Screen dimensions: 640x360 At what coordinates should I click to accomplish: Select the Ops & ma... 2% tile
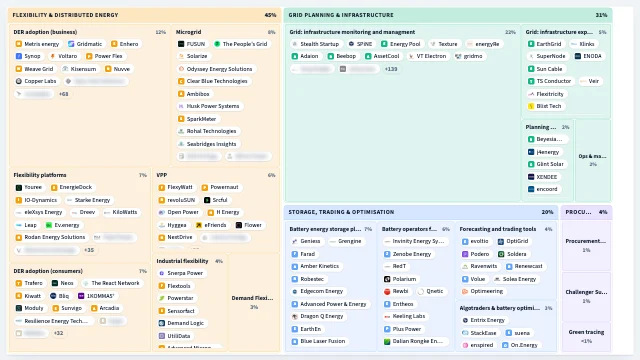(x=592, y=160)
